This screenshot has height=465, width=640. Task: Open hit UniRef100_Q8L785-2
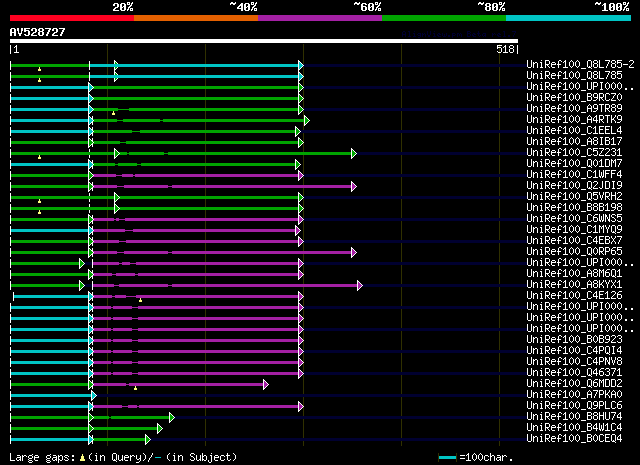pyautogui.click(x=580, y=65)
